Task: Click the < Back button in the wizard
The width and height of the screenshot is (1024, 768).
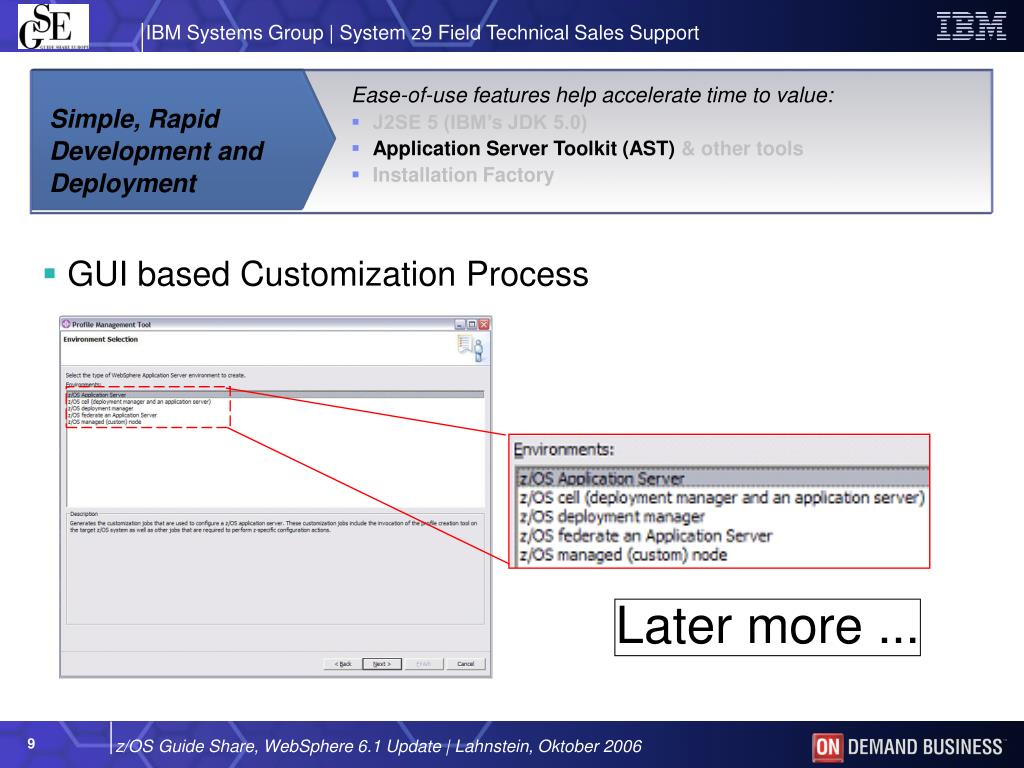Action: [343, 664]
